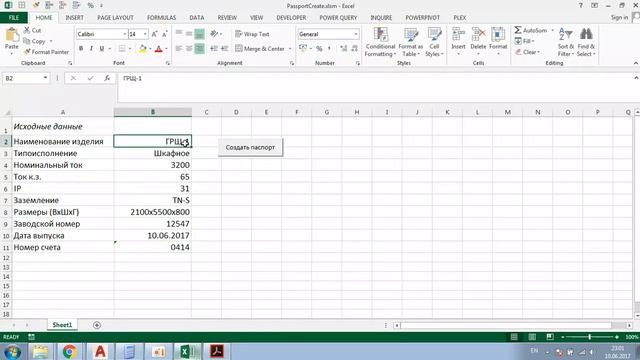Select cell with value 2100x5500x800
640x360 pixels.
pos(153,212)
